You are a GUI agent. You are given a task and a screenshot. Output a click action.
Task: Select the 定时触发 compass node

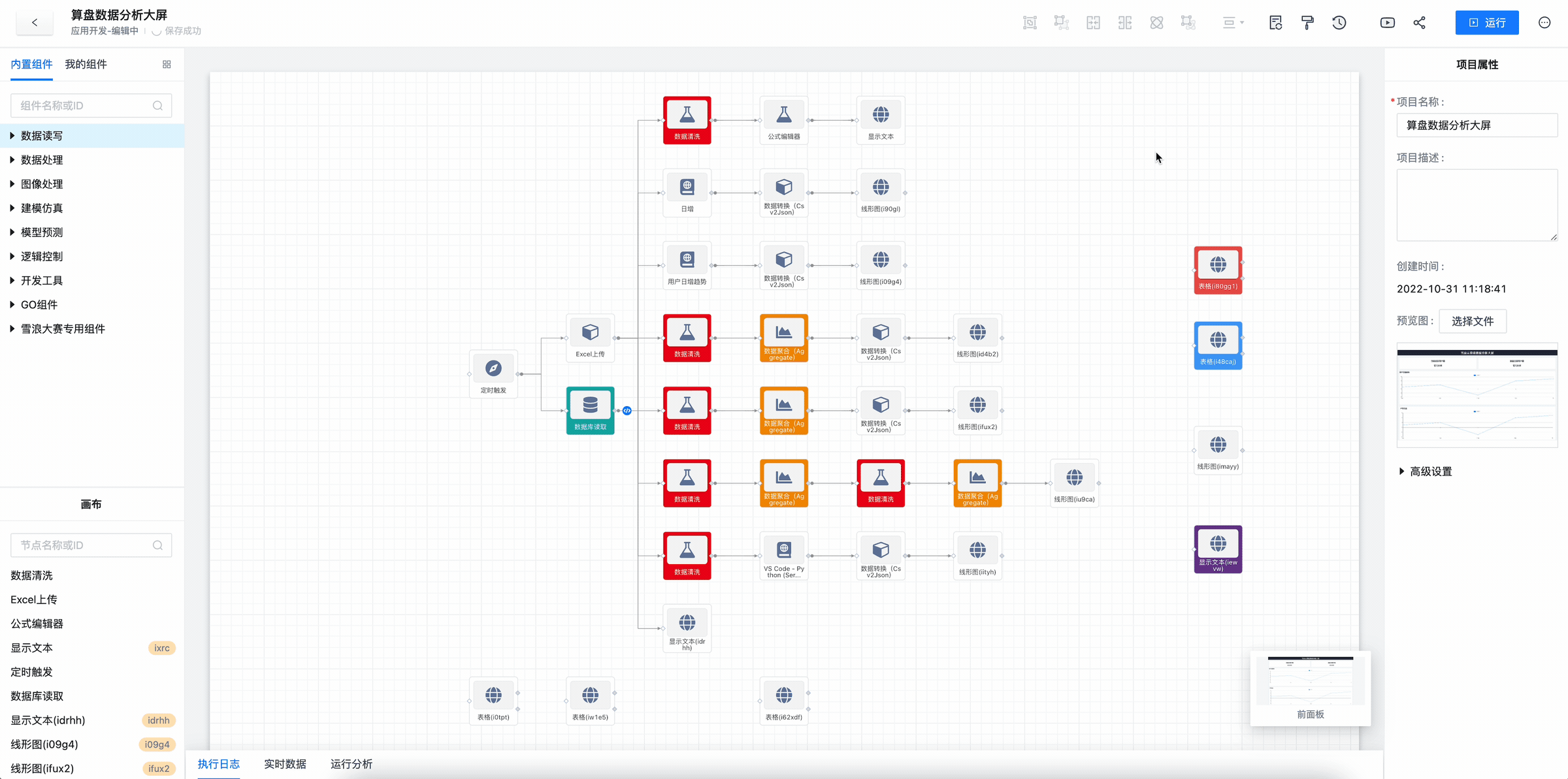click(x=493, y=373)
